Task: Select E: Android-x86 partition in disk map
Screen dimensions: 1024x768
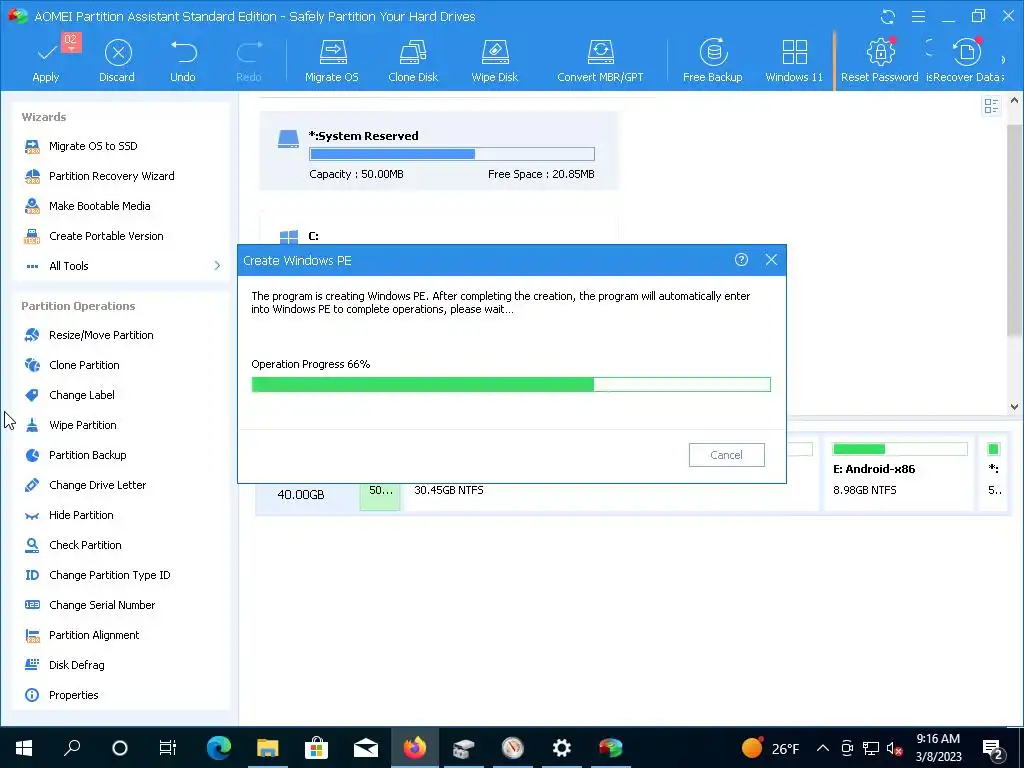Action: (899, 475)
